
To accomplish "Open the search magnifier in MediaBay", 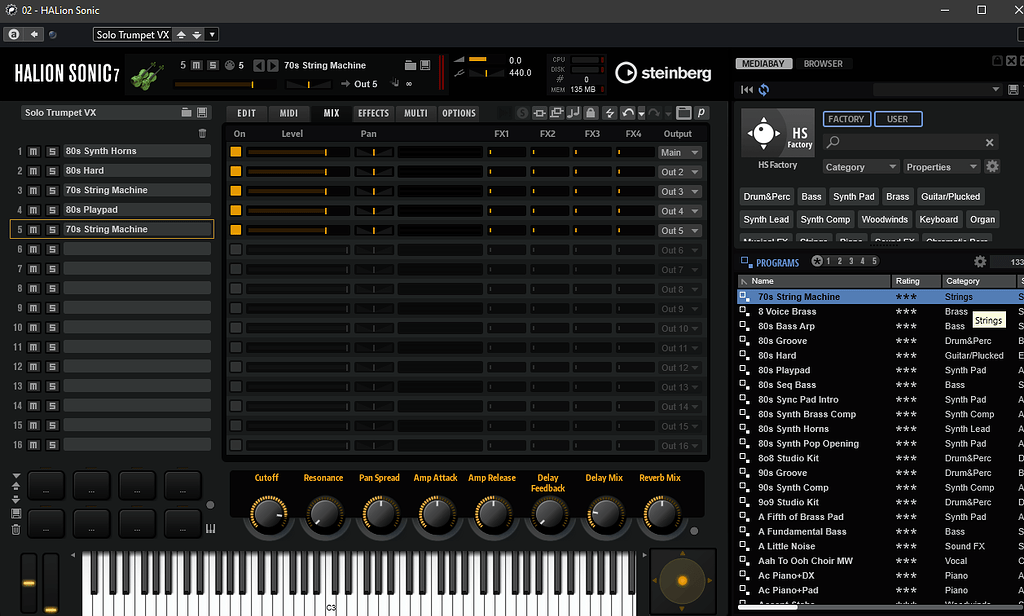I will tap(833, 141).
